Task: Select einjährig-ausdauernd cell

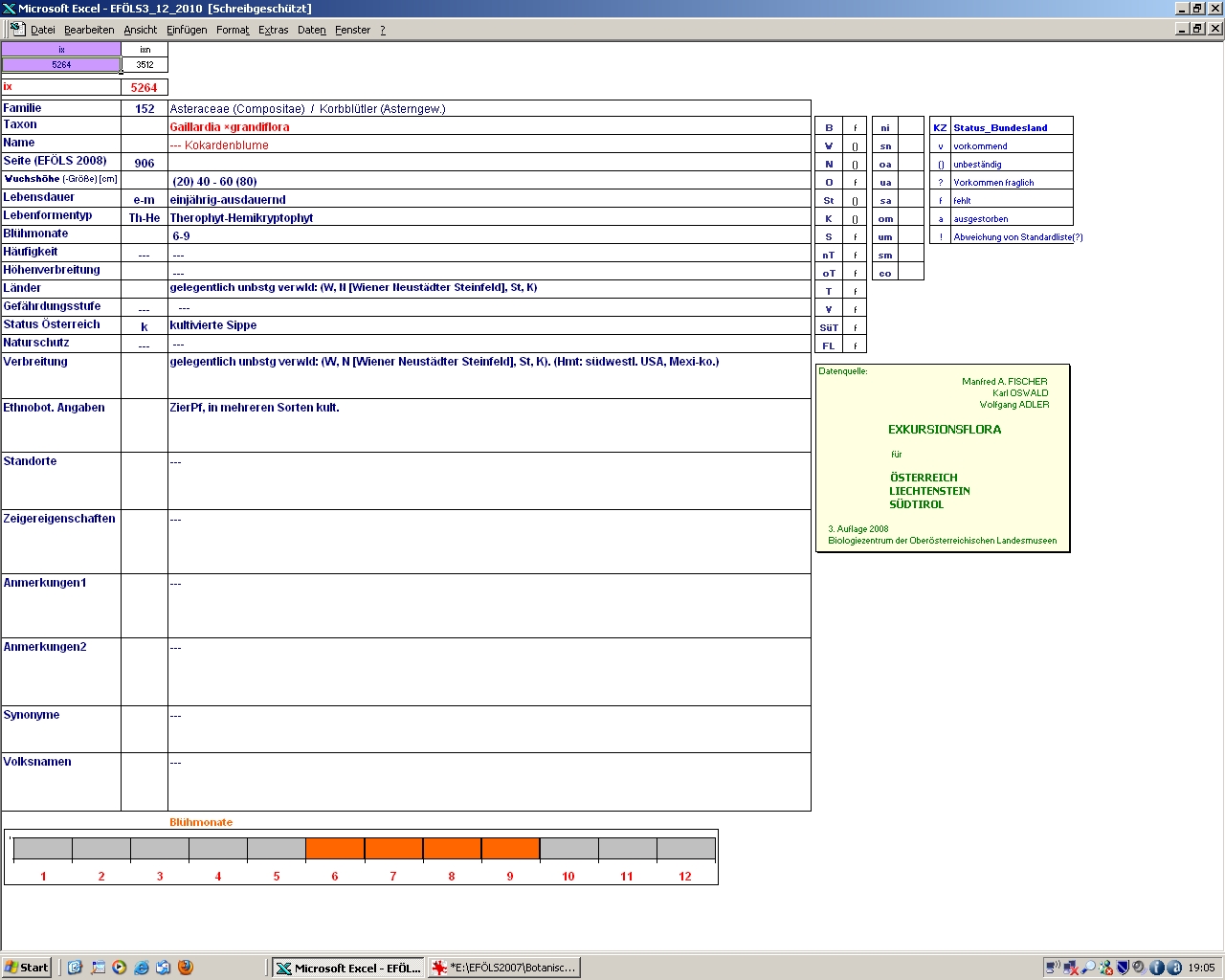Action: click(489, 200)
